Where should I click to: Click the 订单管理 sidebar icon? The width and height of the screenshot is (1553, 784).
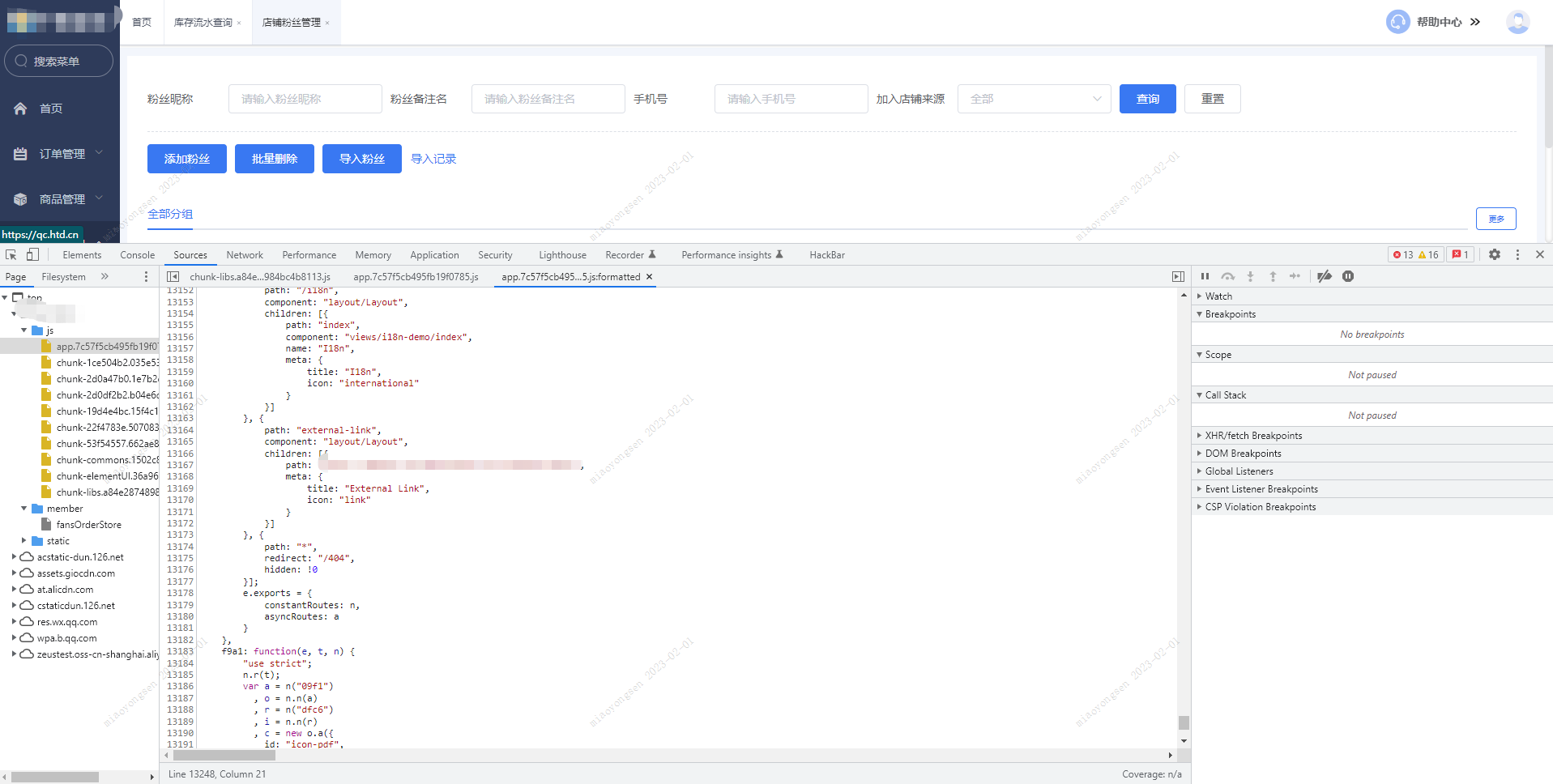tap(20, 154)
